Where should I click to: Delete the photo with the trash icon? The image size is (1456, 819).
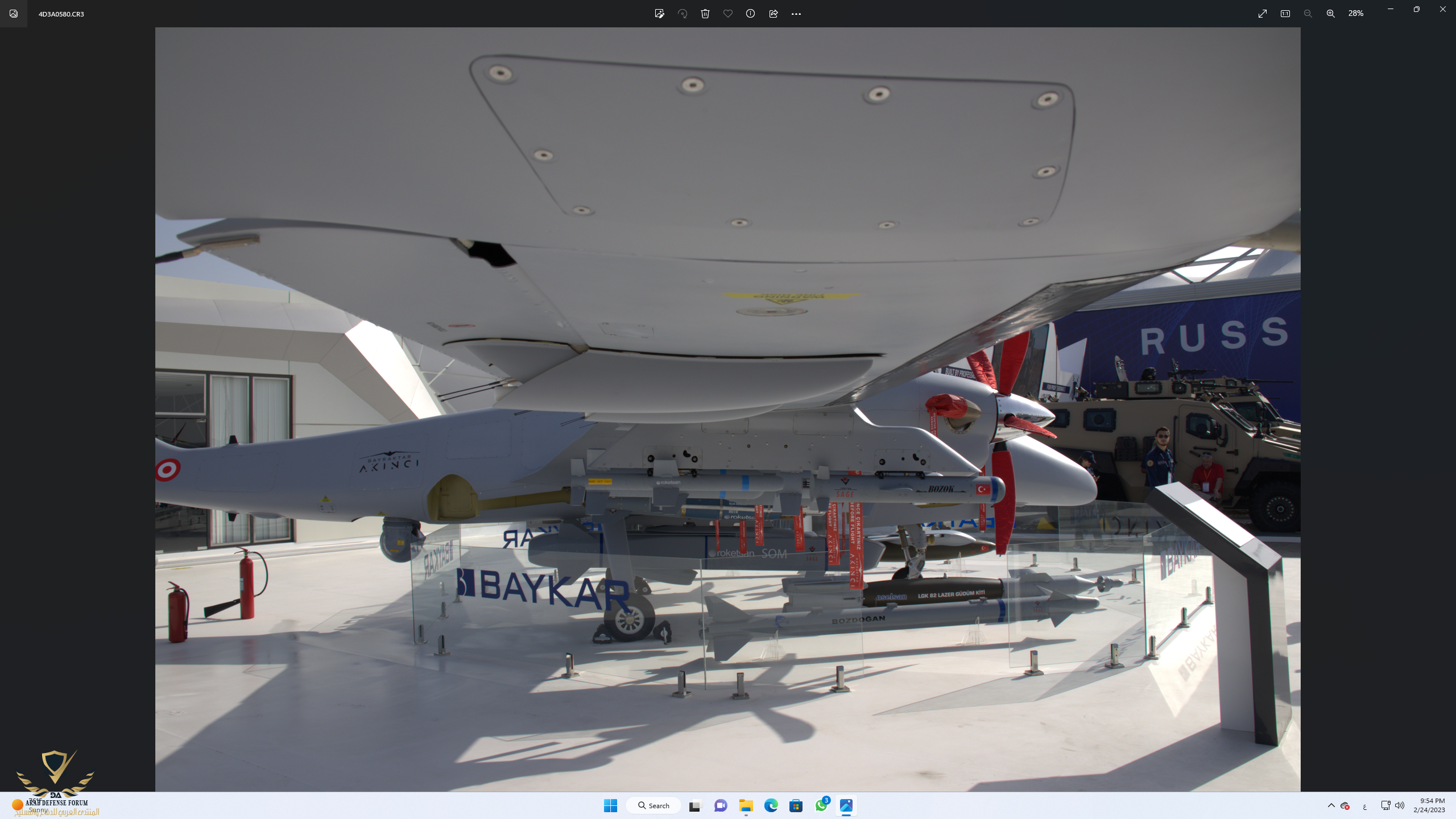point(705,14)
